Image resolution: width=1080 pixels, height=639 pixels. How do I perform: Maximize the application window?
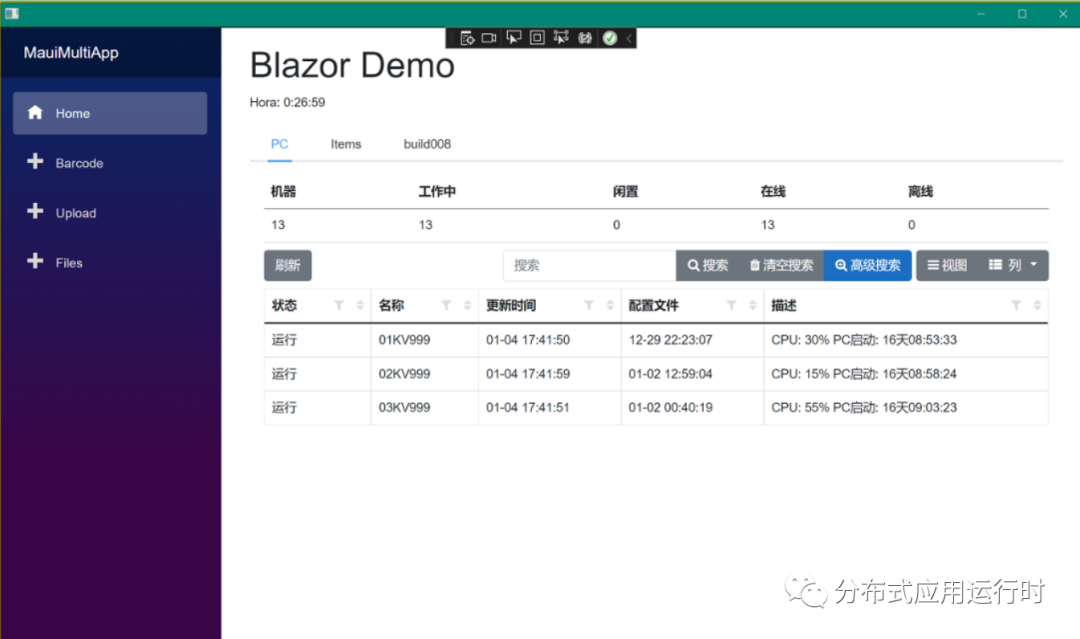tap(1022, 14)
